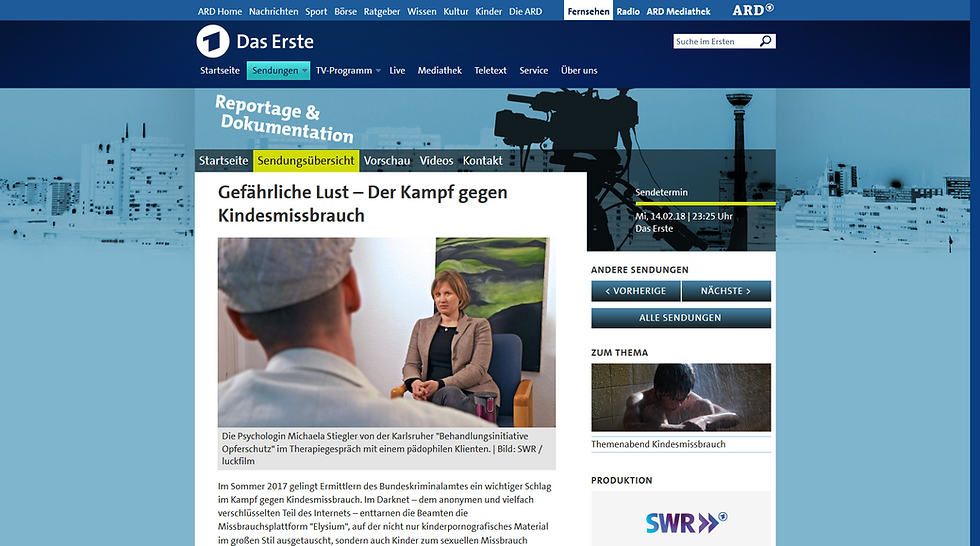Image resolution: width=980 pixels, height=546 pixels.
Task: Select the Fernsehen tab
Action: tap(588, 11)
